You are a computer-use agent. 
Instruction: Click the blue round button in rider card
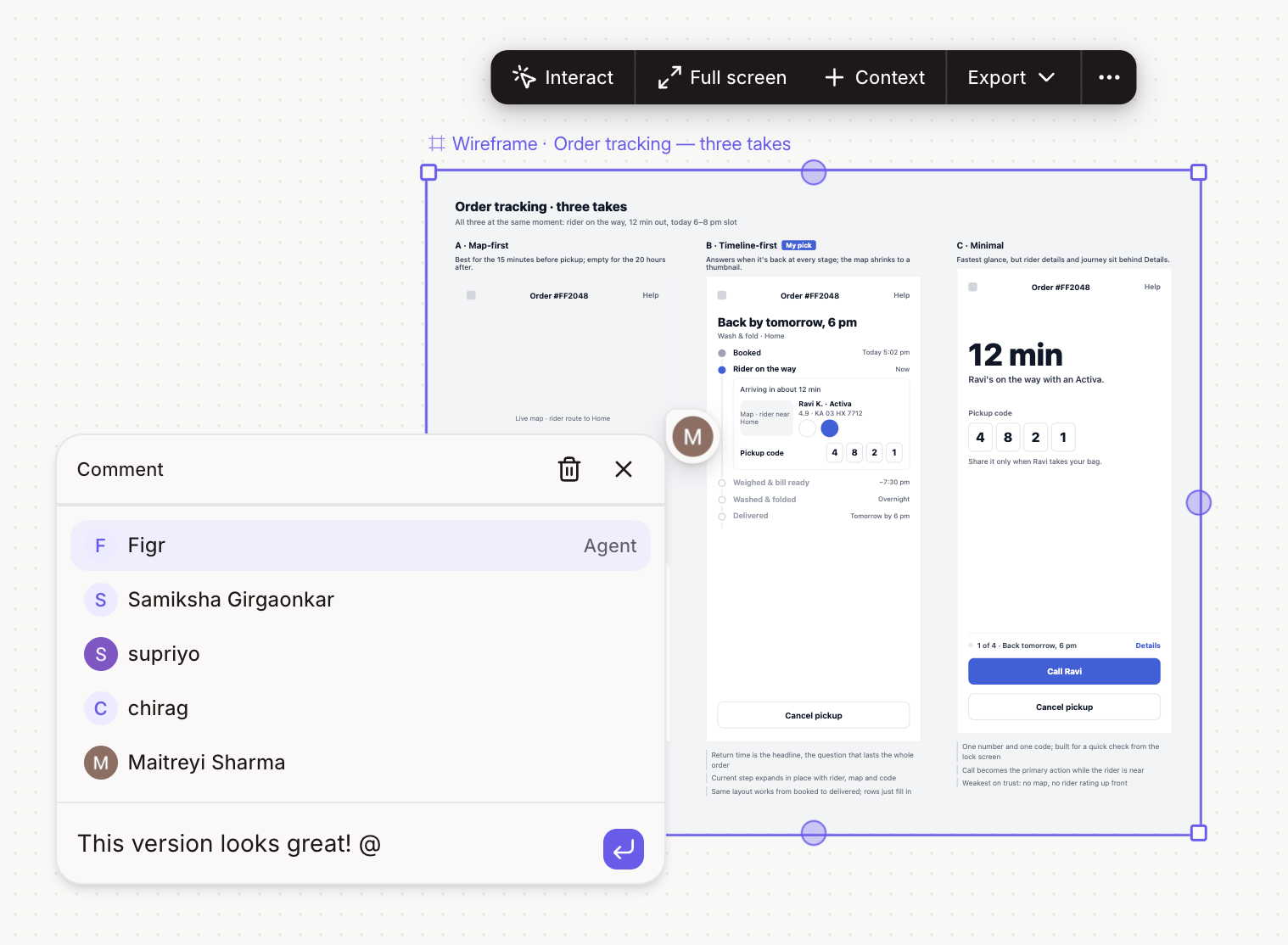point(830,428)
